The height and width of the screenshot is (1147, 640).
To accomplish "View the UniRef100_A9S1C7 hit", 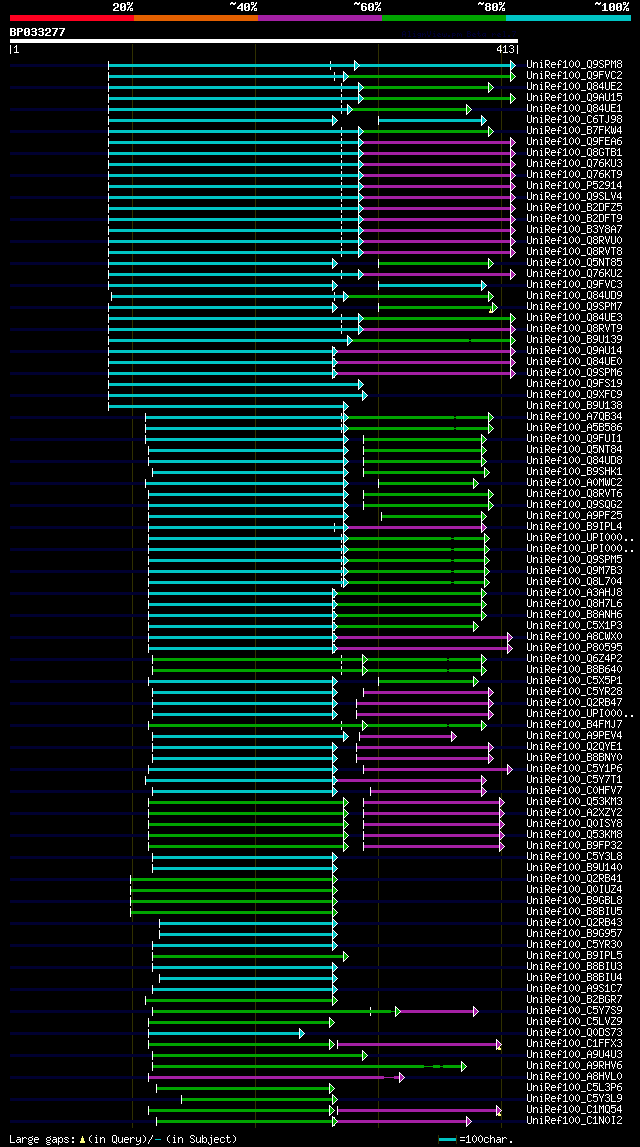I will (574, 988).
